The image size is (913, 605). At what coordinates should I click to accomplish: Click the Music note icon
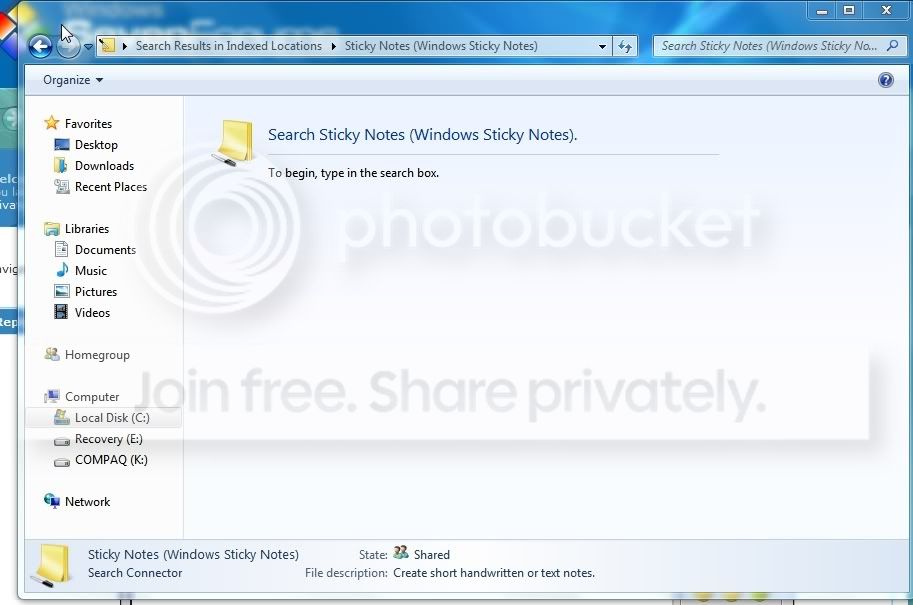(62, 270)
